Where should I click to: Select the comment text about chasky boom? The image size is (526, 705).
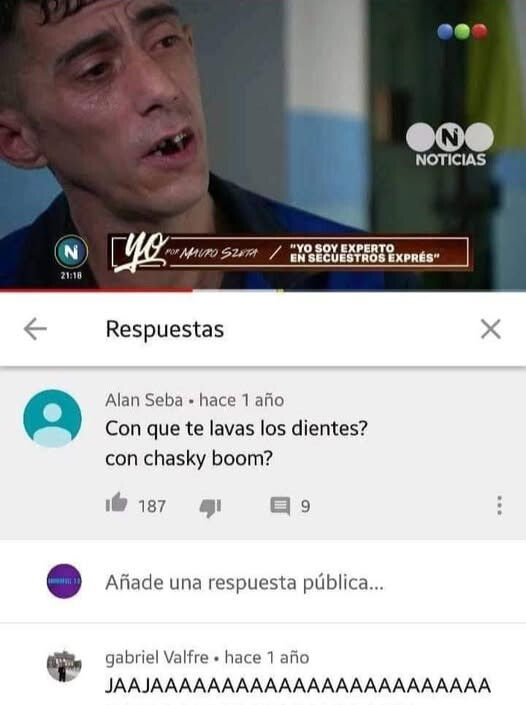coord(236,443)
